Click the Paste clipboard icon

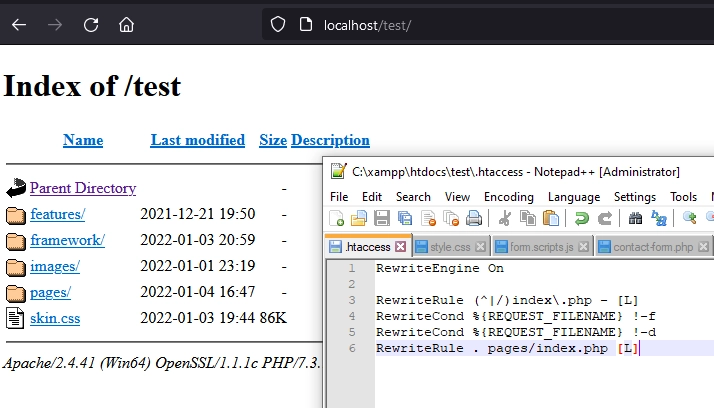tap(551, 219)
